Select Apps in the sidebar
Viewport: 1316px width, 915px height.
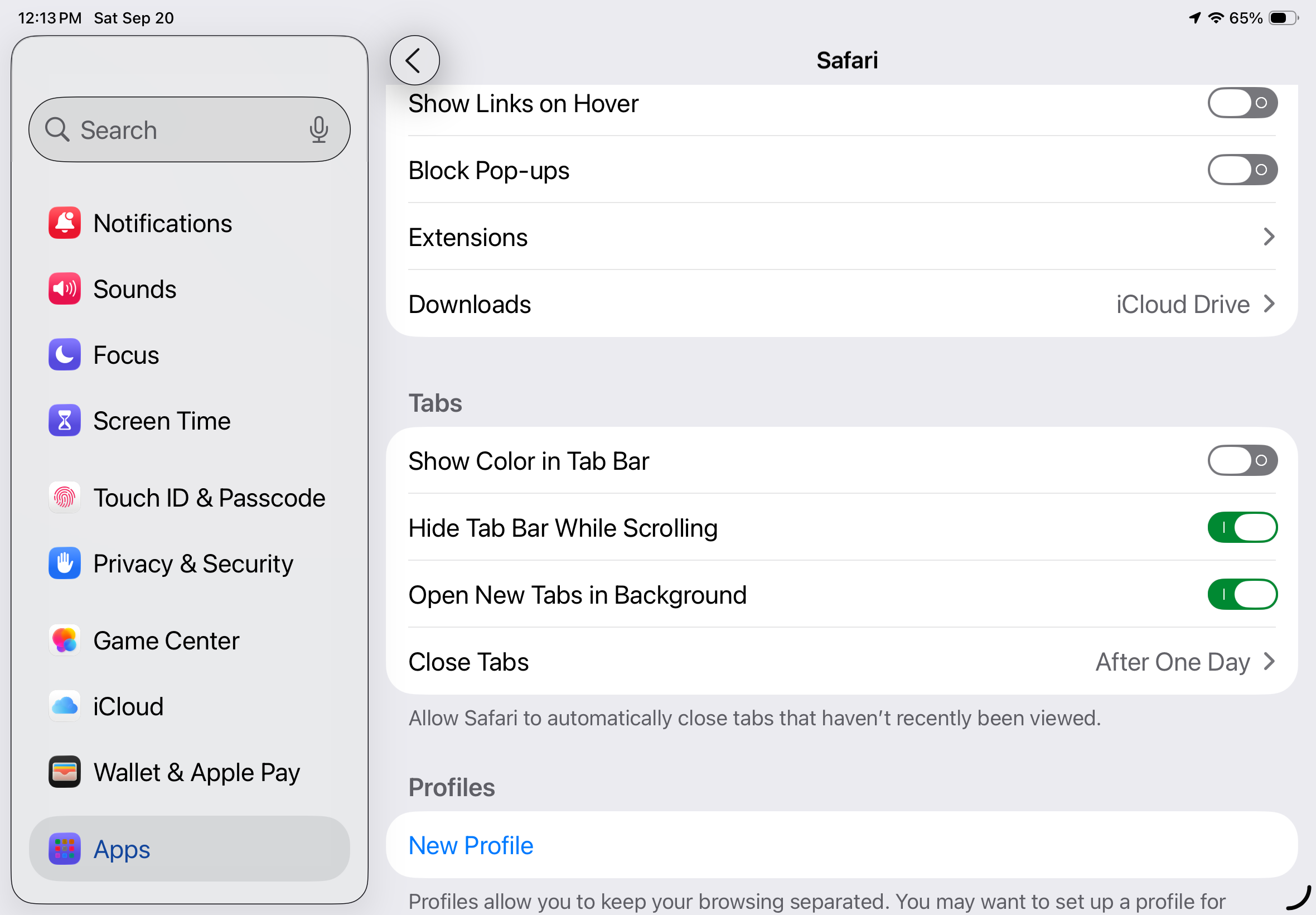tap(189, 849)
